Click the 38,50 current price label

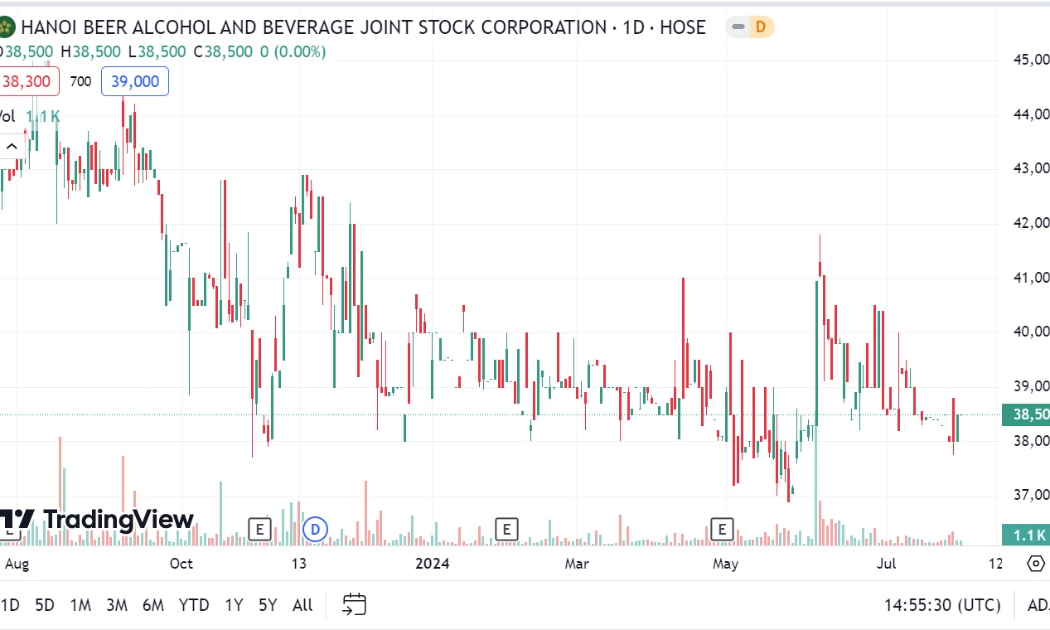coord(1027,414)
